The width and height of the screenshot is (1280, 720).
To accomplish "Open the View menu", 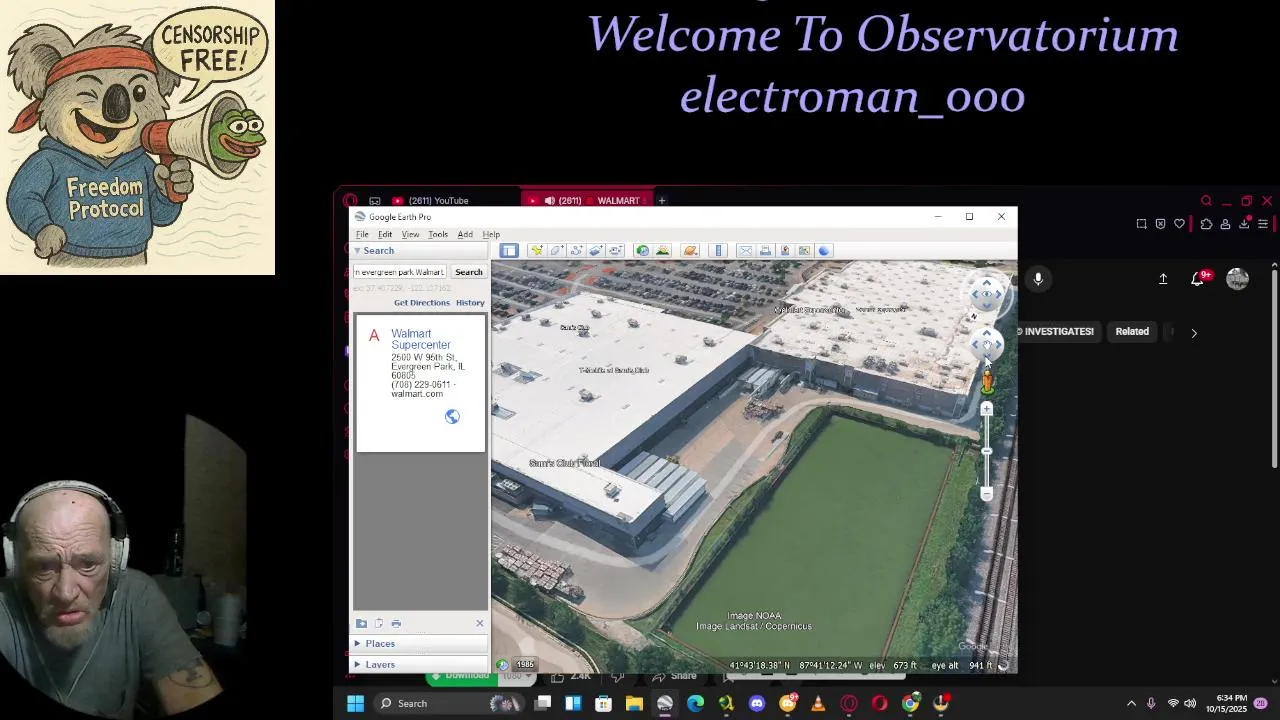I will tap(410, 234).
